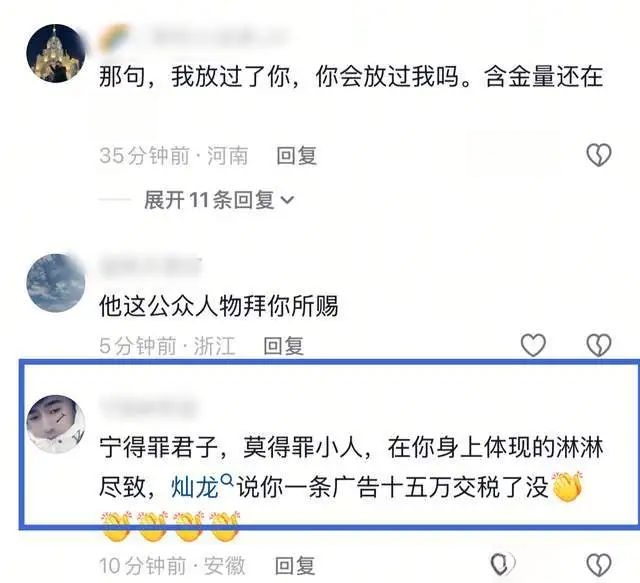Tap the blurred username of first commenter
The image size is (640, 583).
[x=220, y=37]
